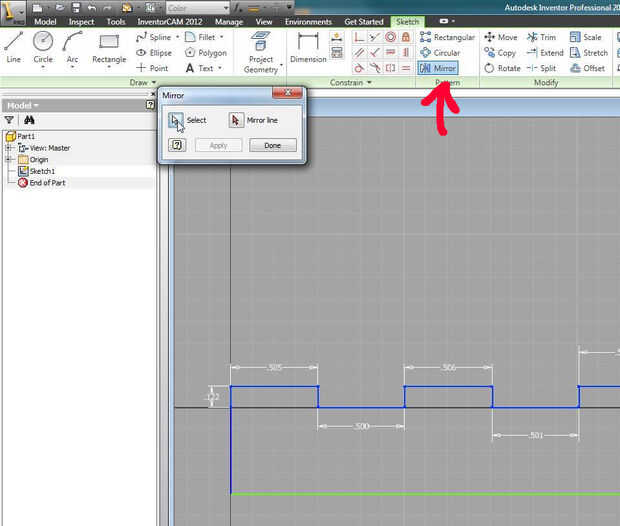620x526 pixels.
Task: Activate the Dimension tool
Action: tap(308, 48)
